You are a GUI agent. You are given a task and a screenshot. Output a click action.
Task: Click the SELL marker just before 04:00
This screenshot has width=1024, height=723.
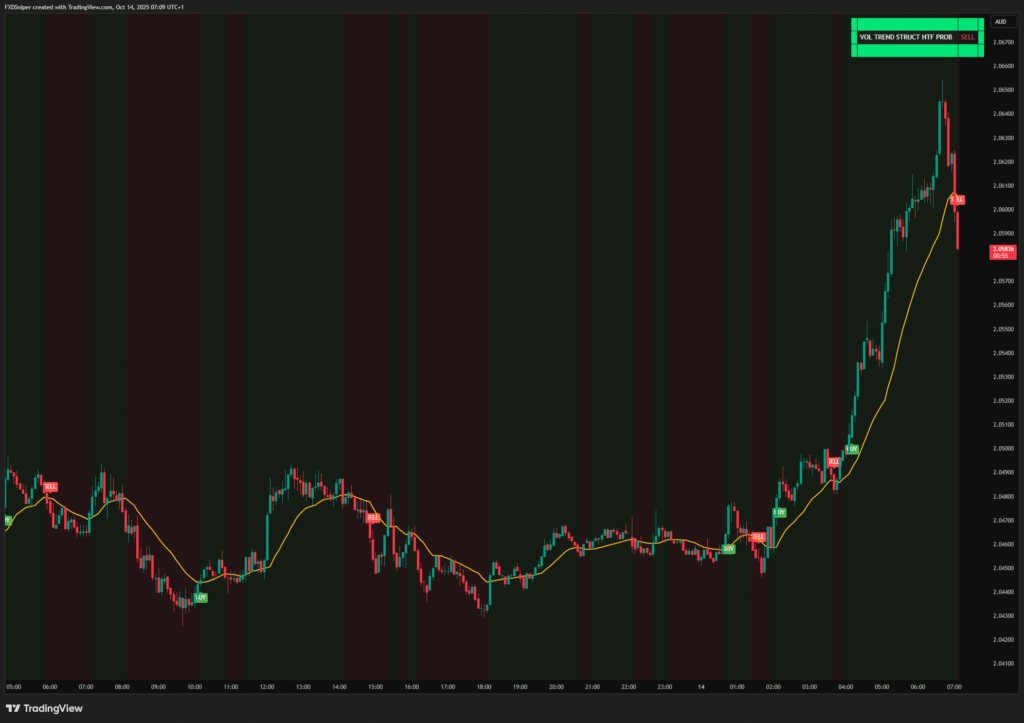click(833, 462)
